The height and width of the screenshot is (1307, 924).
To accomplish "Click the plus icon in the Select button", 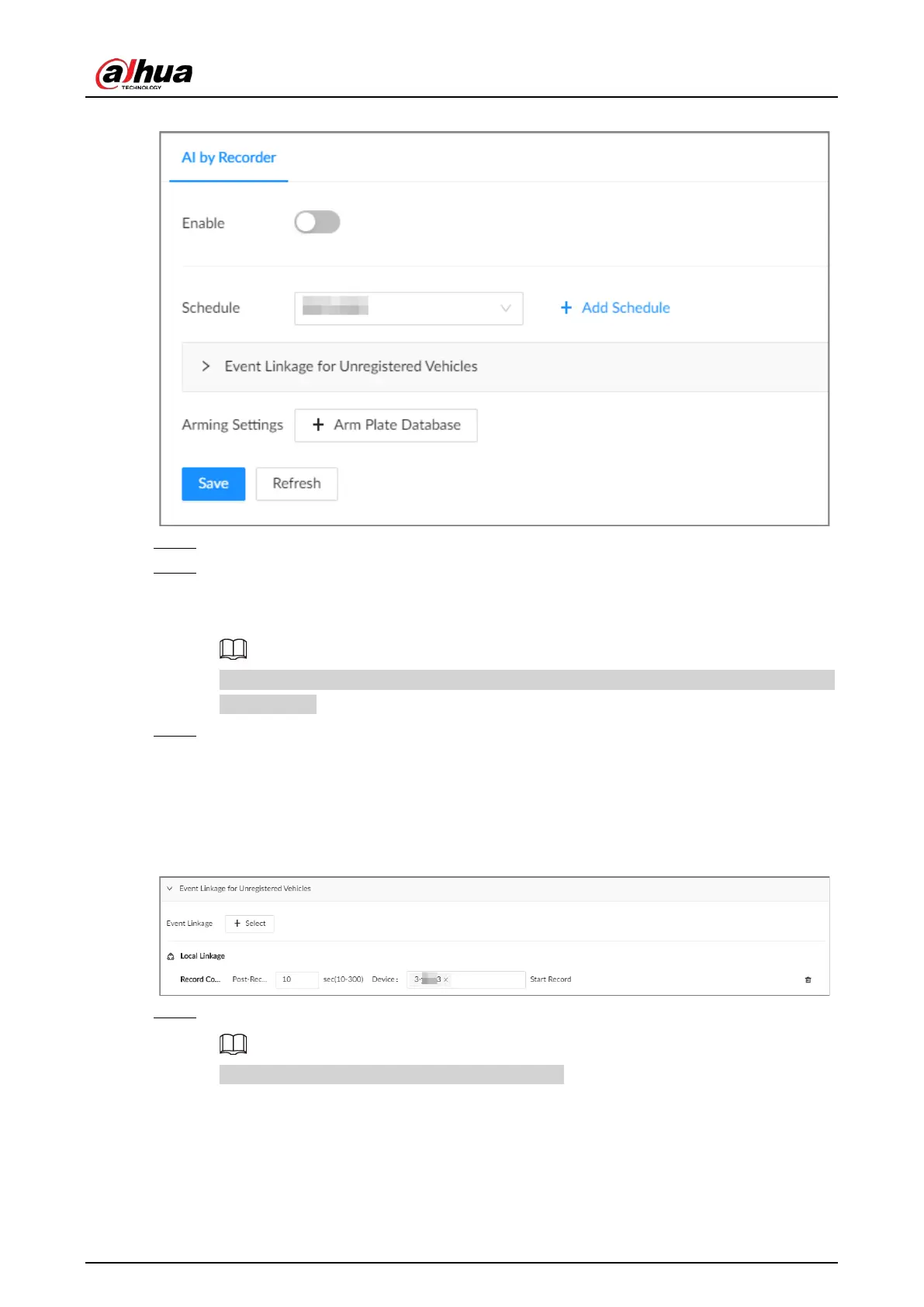I will point(237,924).
